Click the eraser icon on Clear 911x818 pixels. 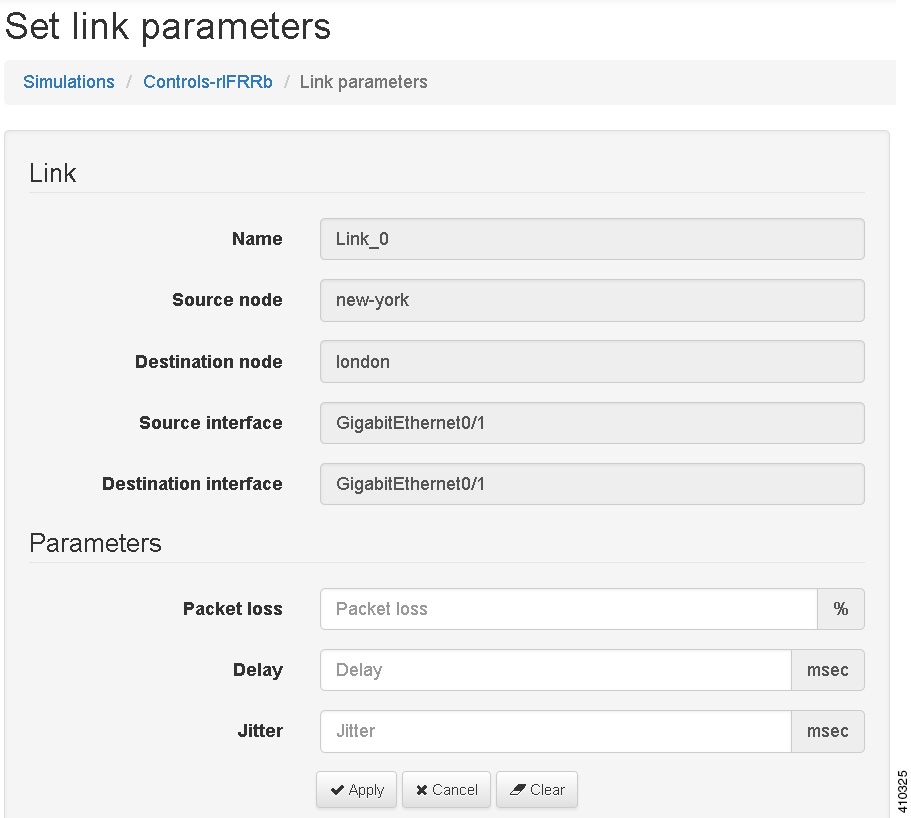[x=517, y=790]
